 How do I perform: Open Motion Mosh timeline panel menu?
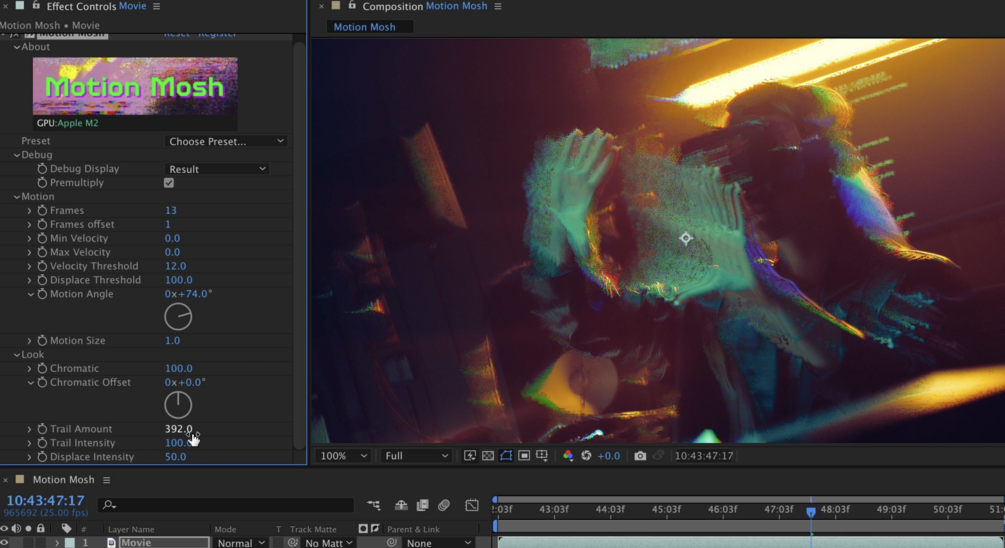point(106,479)
